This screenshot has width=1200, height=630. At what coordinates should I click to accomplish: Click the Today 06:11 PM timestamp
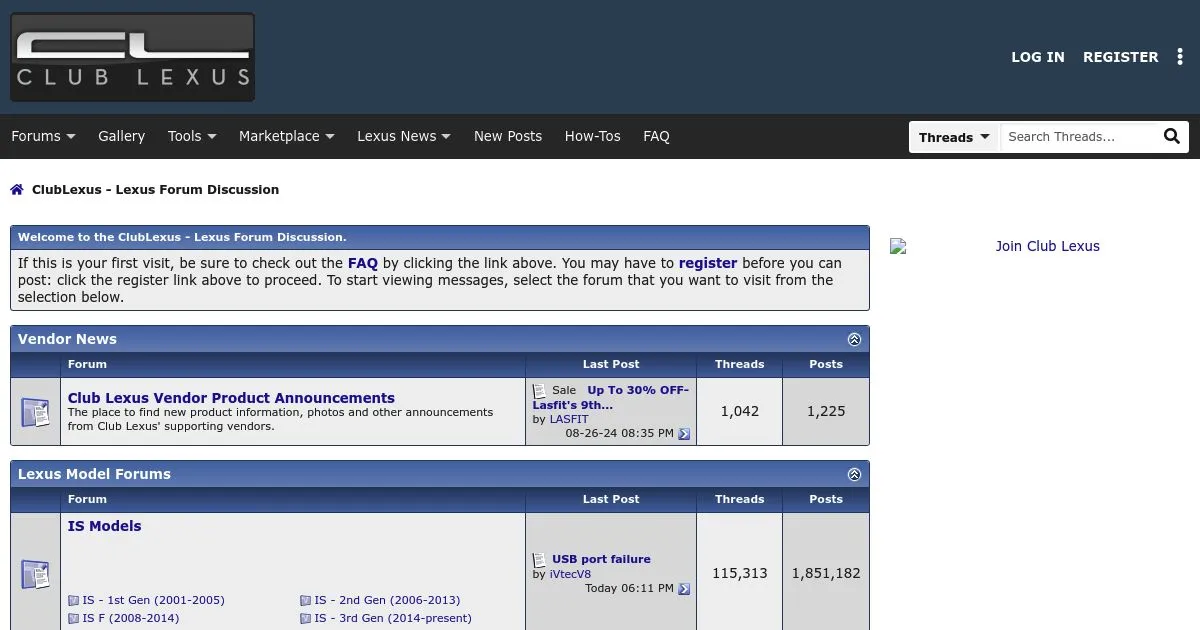pyautogui.click(x=629, y=589)
